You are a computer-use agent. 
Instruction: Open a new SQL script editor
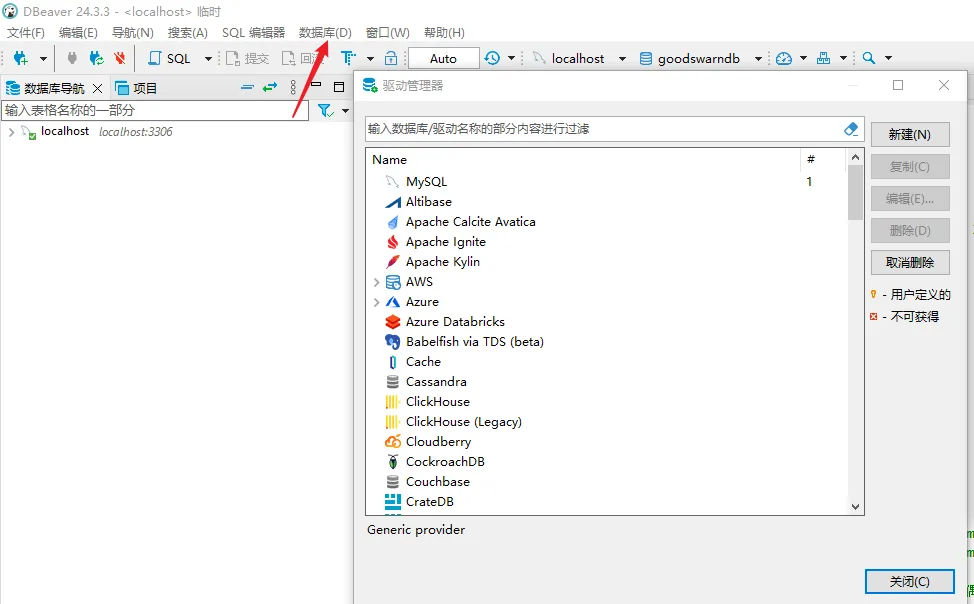(x=169, y=58)
